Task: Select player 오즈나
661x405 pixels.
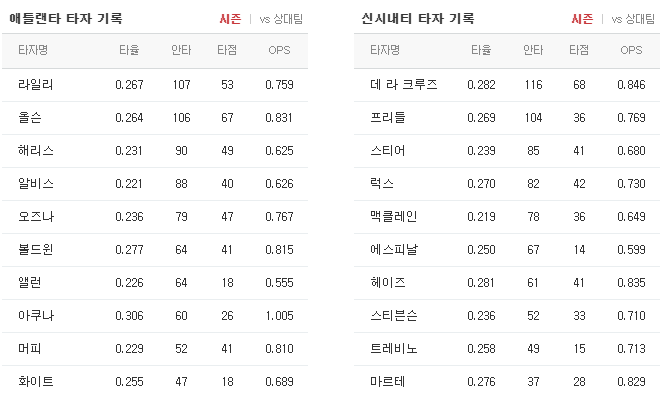Action: click(x=36, y=217)
